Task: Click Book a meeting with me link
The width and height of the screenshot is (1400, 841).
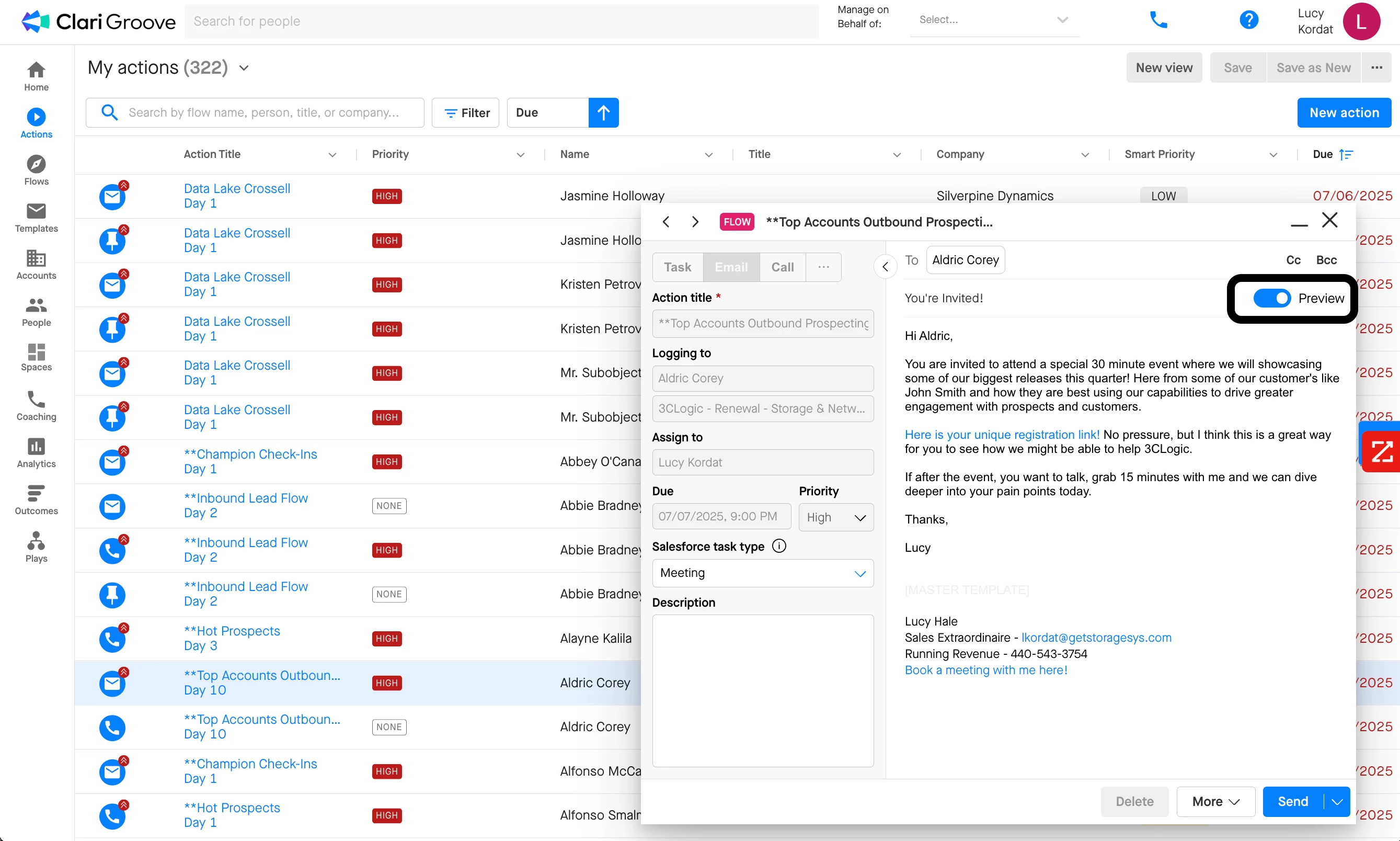Action: pyautogui.click(x=985, y=670)
